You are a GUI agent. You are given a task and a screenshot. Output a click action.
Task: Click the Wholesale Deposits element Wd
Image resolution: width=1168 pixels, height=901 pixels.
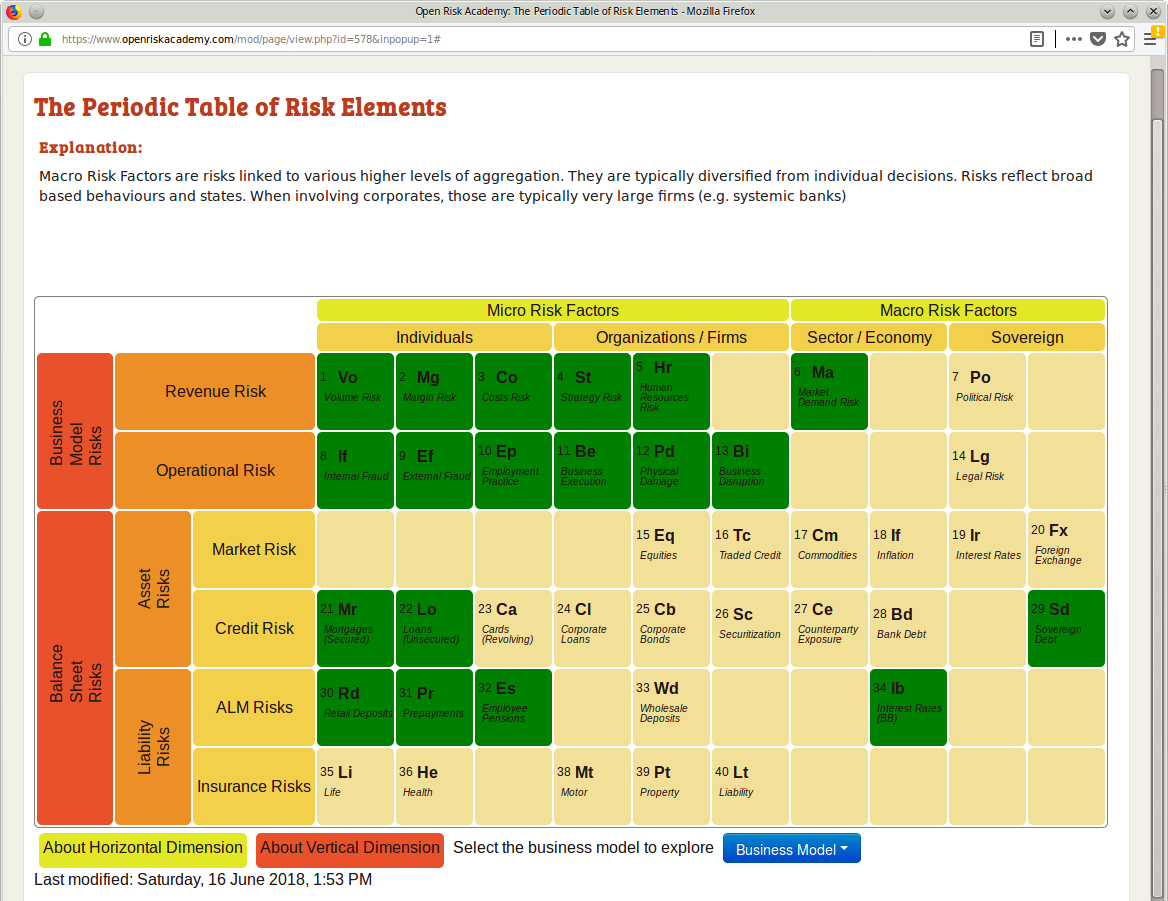pyautogui.click(x=671, y=707)
